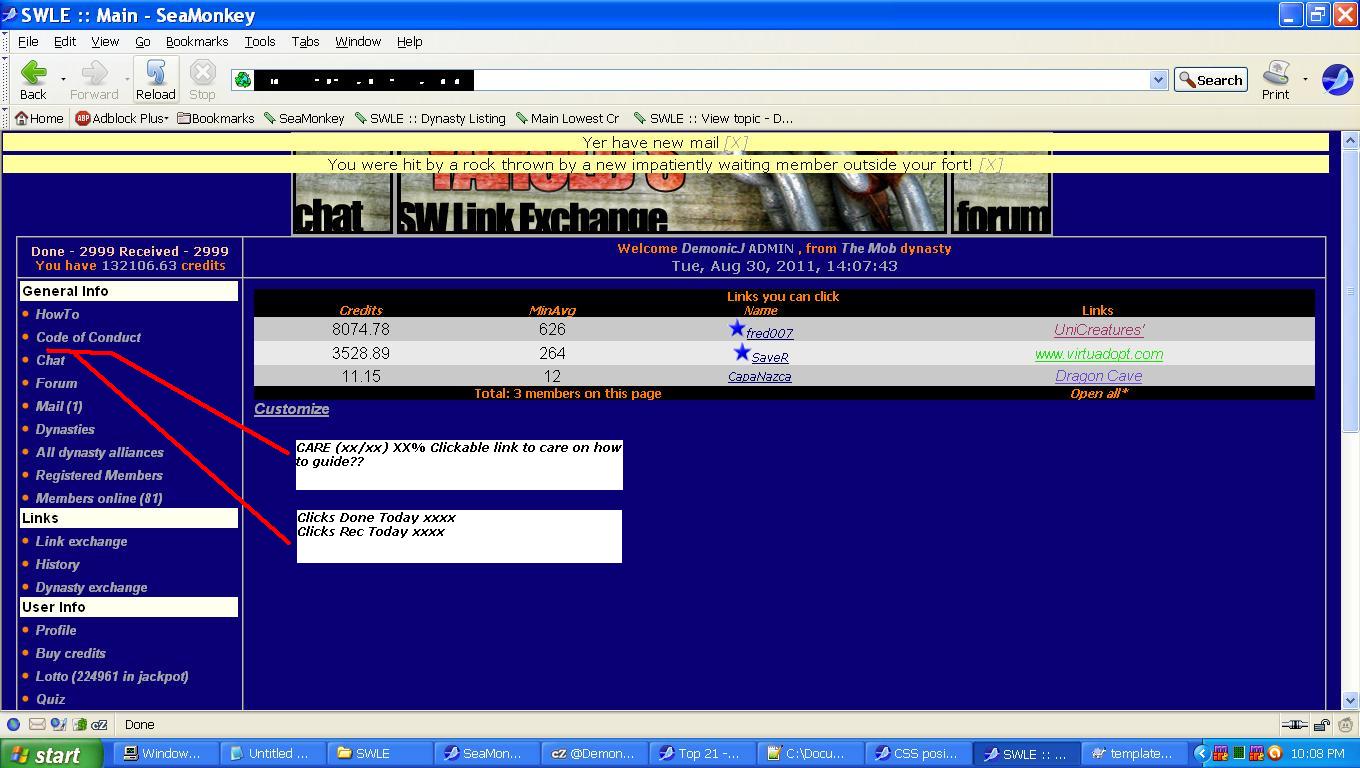Open the Tools menu
Screen dimensions: 1360x768
tap(259, 41)
